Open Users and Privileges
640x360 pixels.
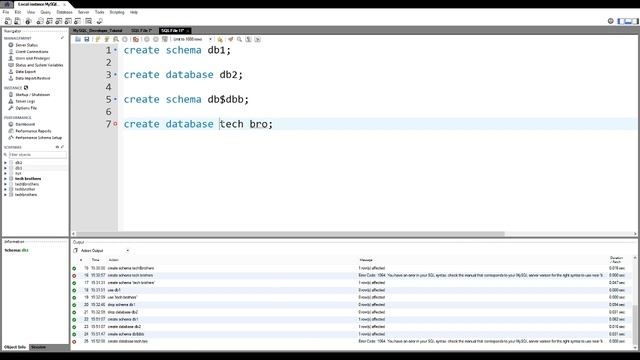pyautogui.click(x=33, y=58)
